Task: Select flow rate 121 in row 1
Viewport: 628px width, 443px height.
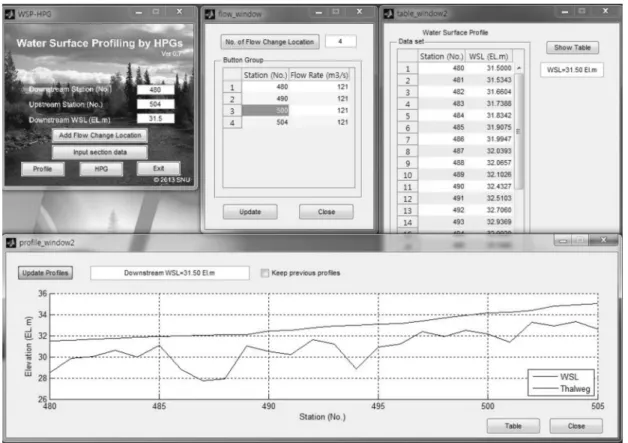Action: tap(319, 87)
